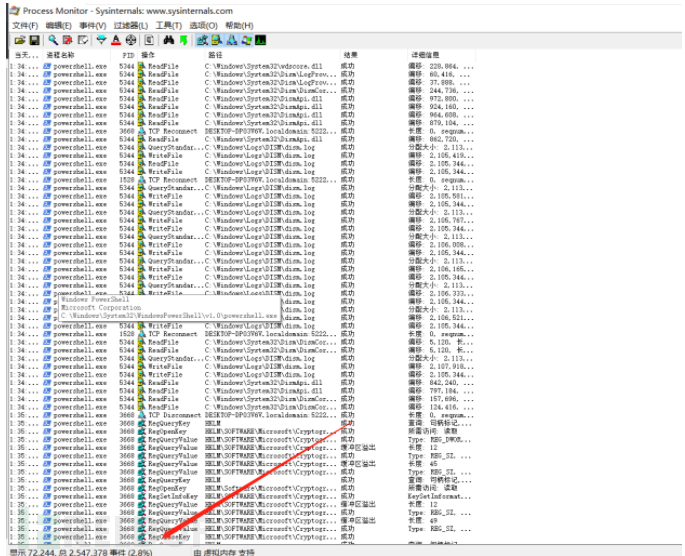
Task: Select the detail value 偏移: 964,608
Action: point(440,115)
